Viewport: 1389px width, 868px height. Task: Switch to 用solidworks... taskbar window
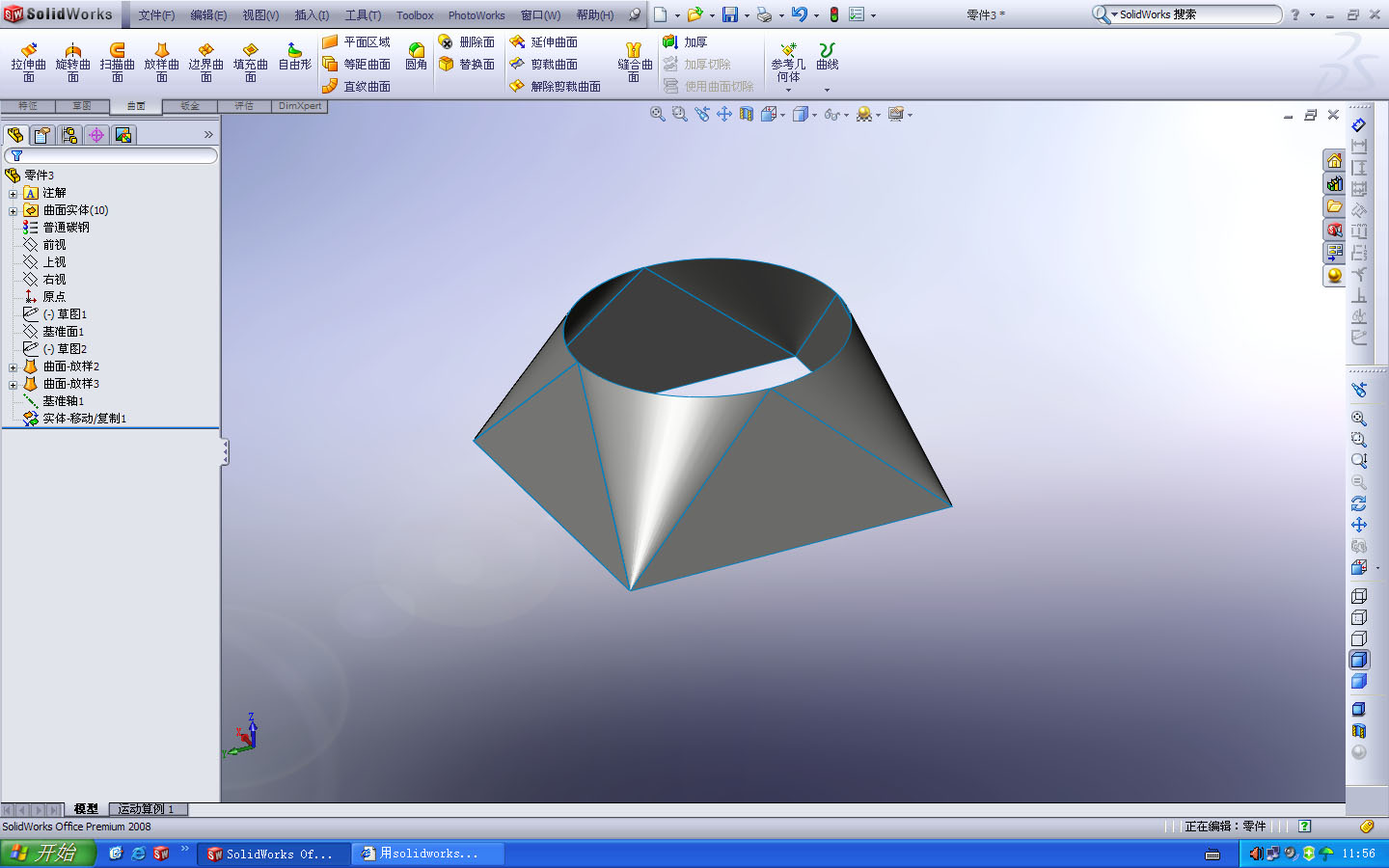[427, 854]
